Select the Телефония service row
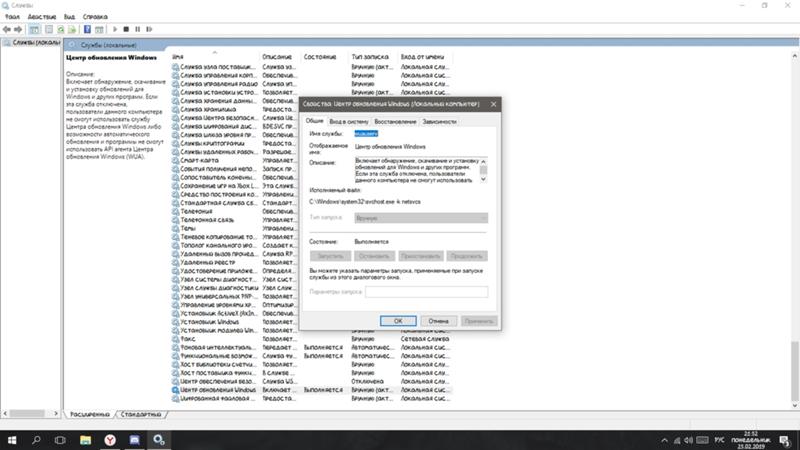This screenshot has height=450, width=800. tap(236, 211)
